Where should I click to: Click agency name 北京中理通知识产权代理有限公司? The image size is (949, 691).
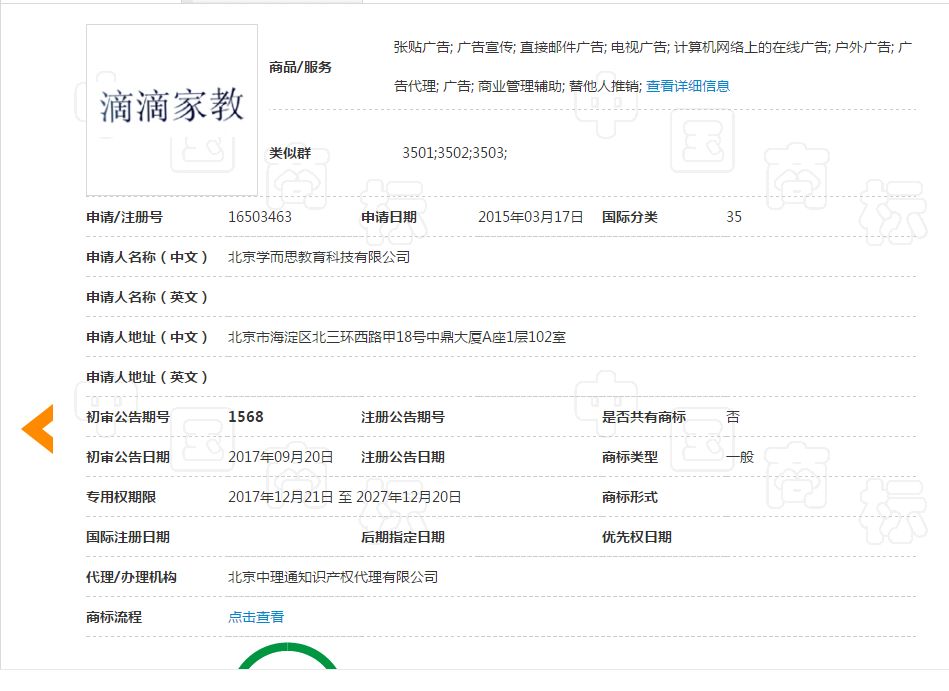(333, 577)
